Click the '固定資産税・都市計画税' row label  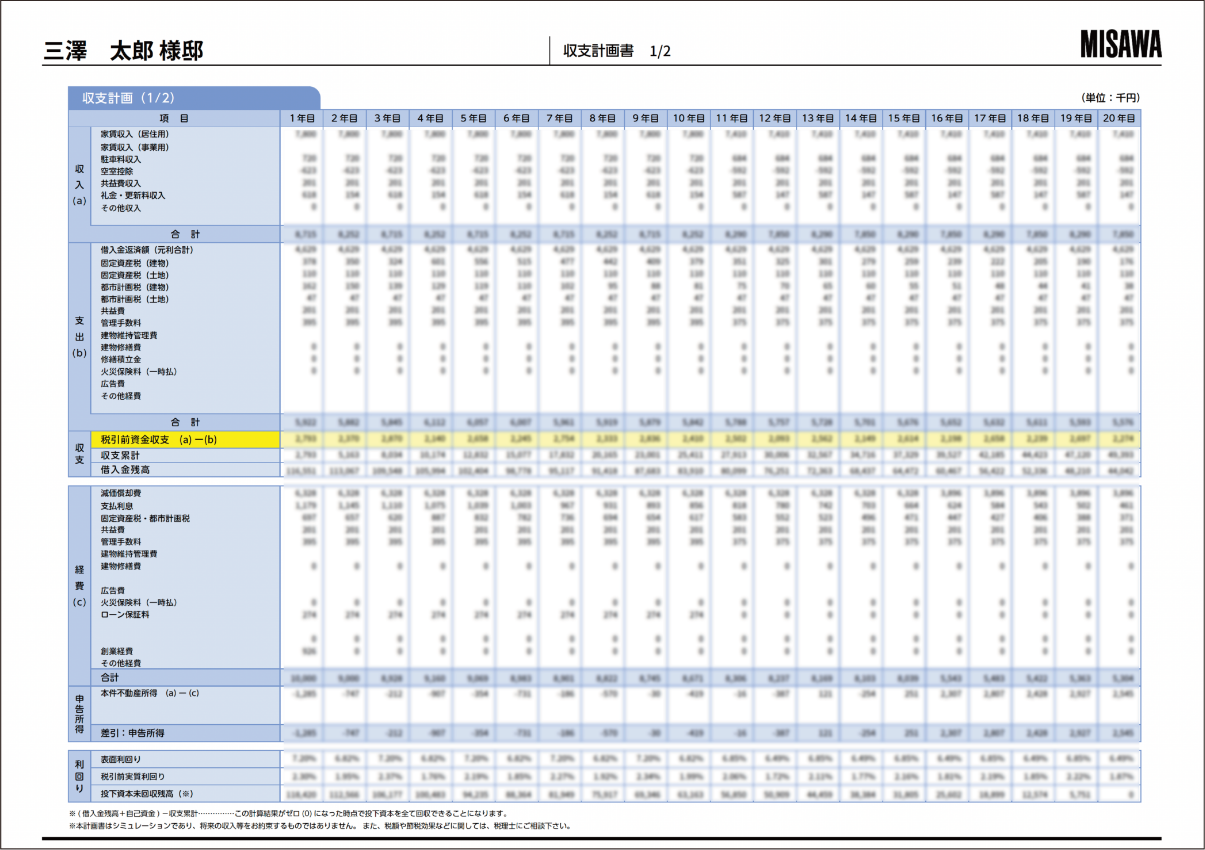(x=145, y=518)
